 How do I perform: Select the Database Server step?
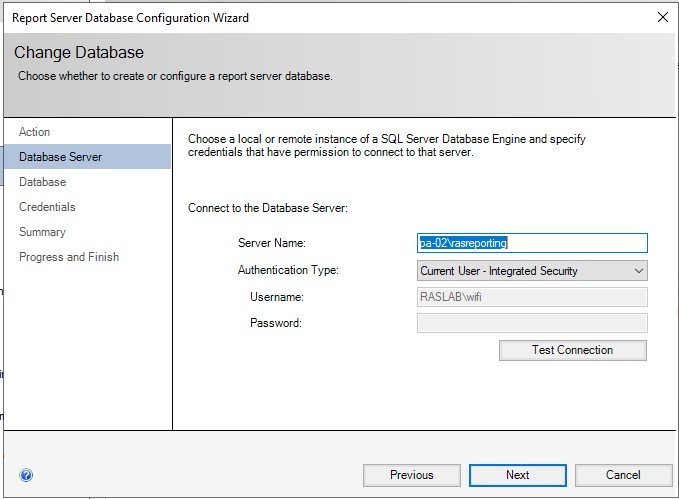[x=61, y=157]
